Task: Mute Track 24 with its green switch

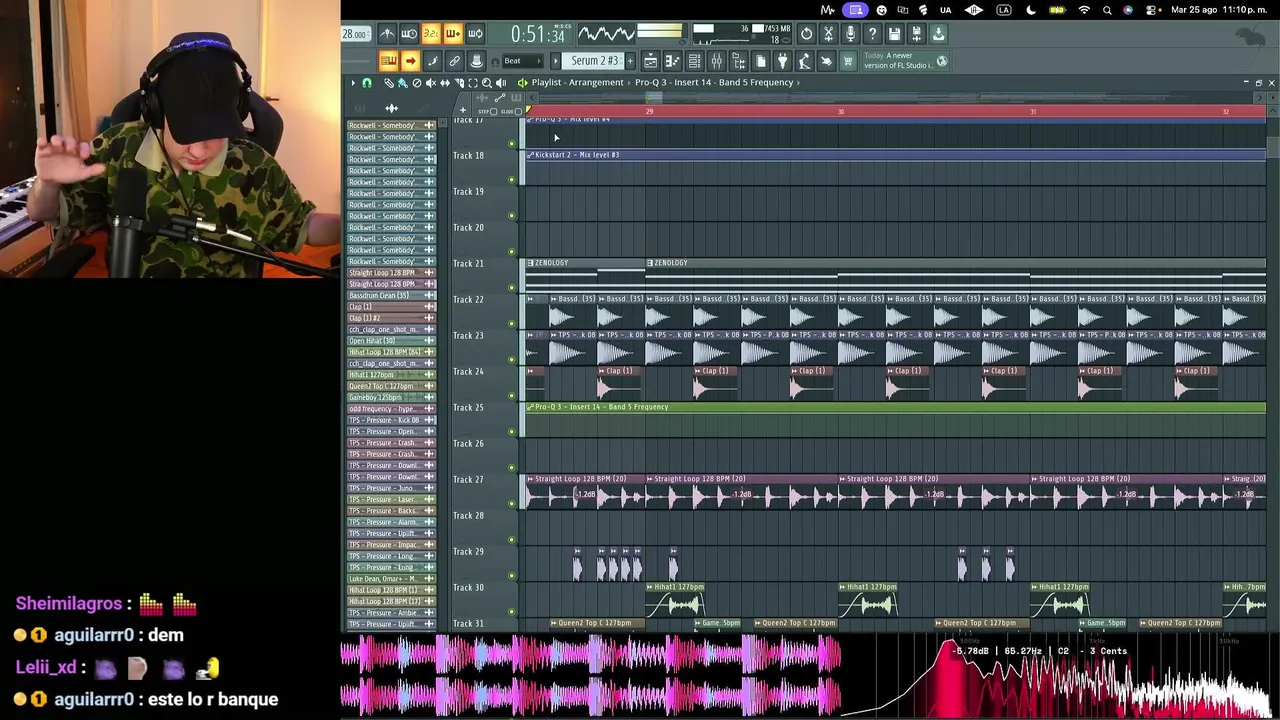Action: (512, 396)
